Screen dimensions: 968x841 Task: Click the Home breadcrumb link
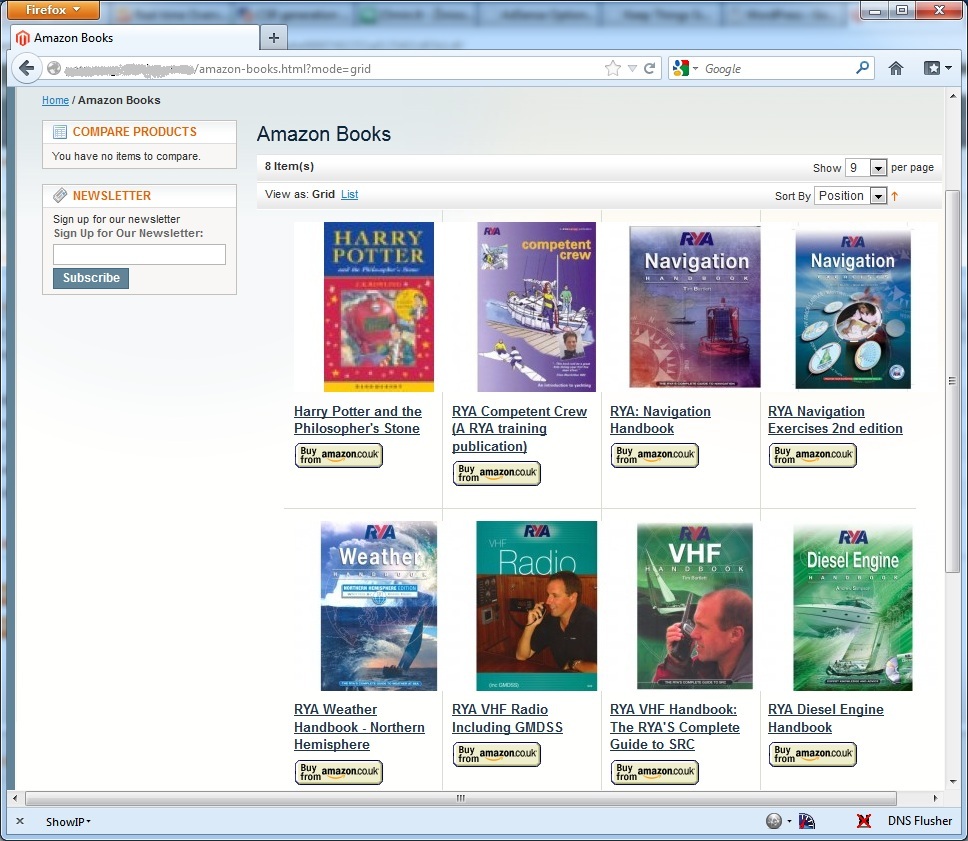[55, 100]
